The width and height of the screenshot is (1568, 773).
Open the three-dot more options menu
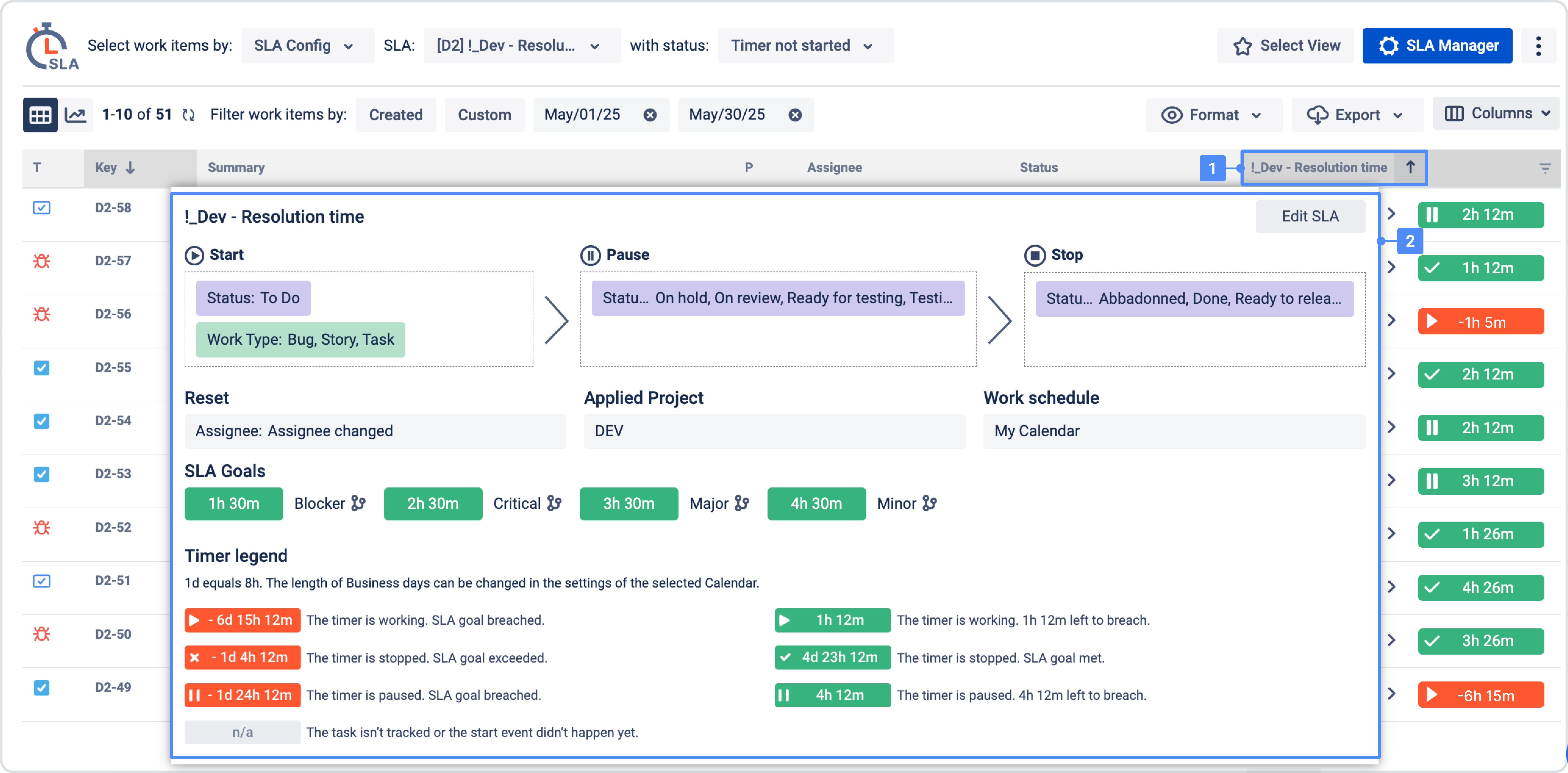[x=1538, y=46]
